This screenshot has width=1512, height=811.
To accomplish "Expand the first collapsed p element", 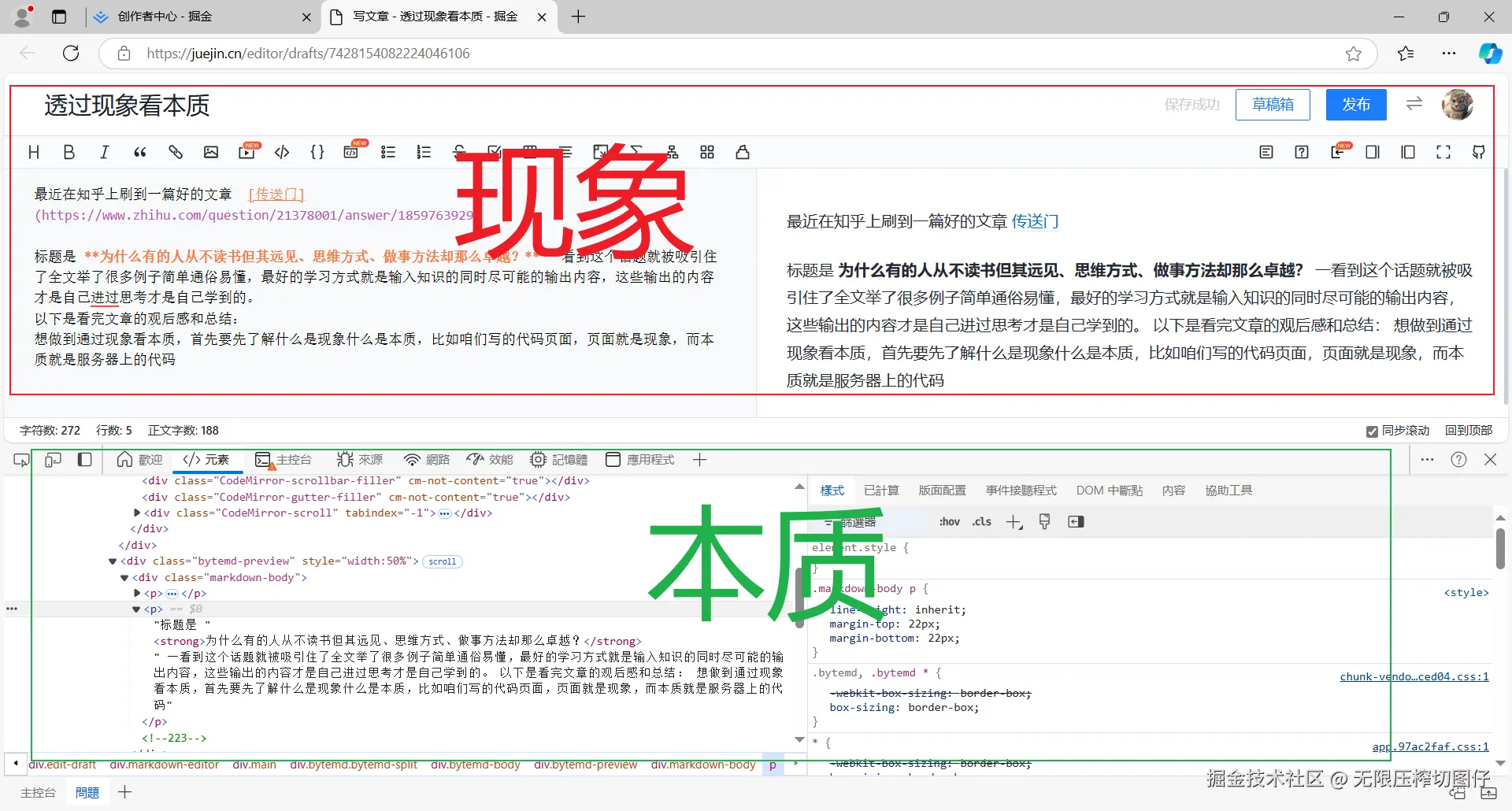I will pyautogui.click(x=137, y=593).
